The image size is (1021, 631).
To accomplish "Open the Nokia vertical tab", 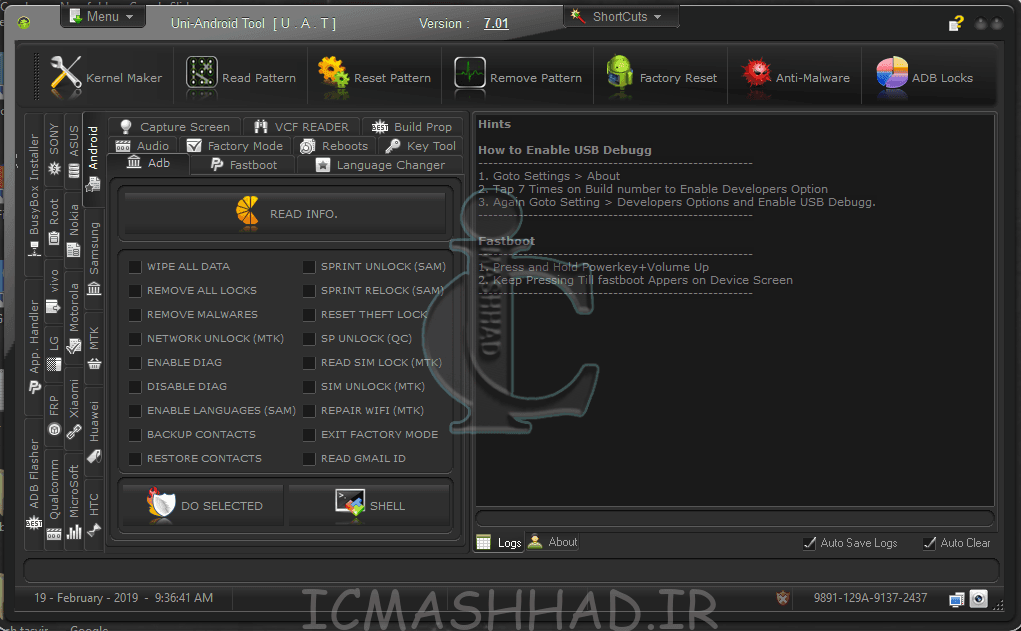I will (x=74, y=230).
